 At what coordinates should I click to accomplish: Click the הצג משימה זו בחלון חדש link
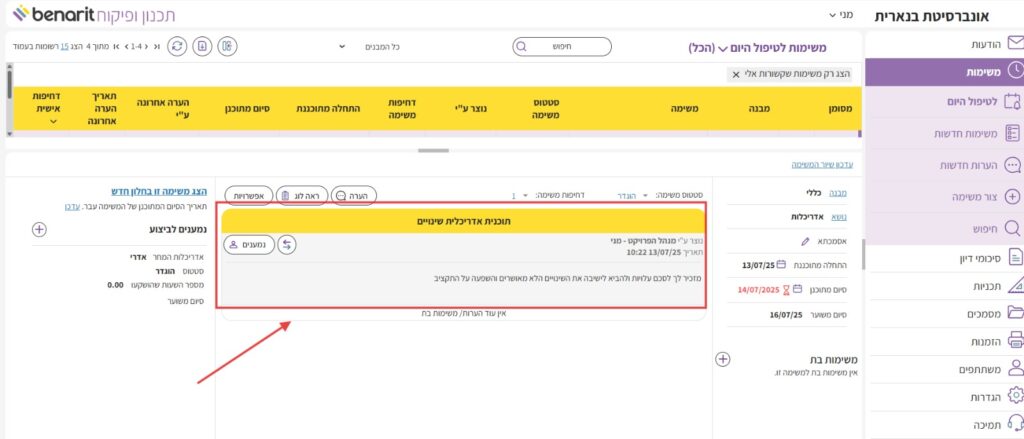[x=158, y=191]
